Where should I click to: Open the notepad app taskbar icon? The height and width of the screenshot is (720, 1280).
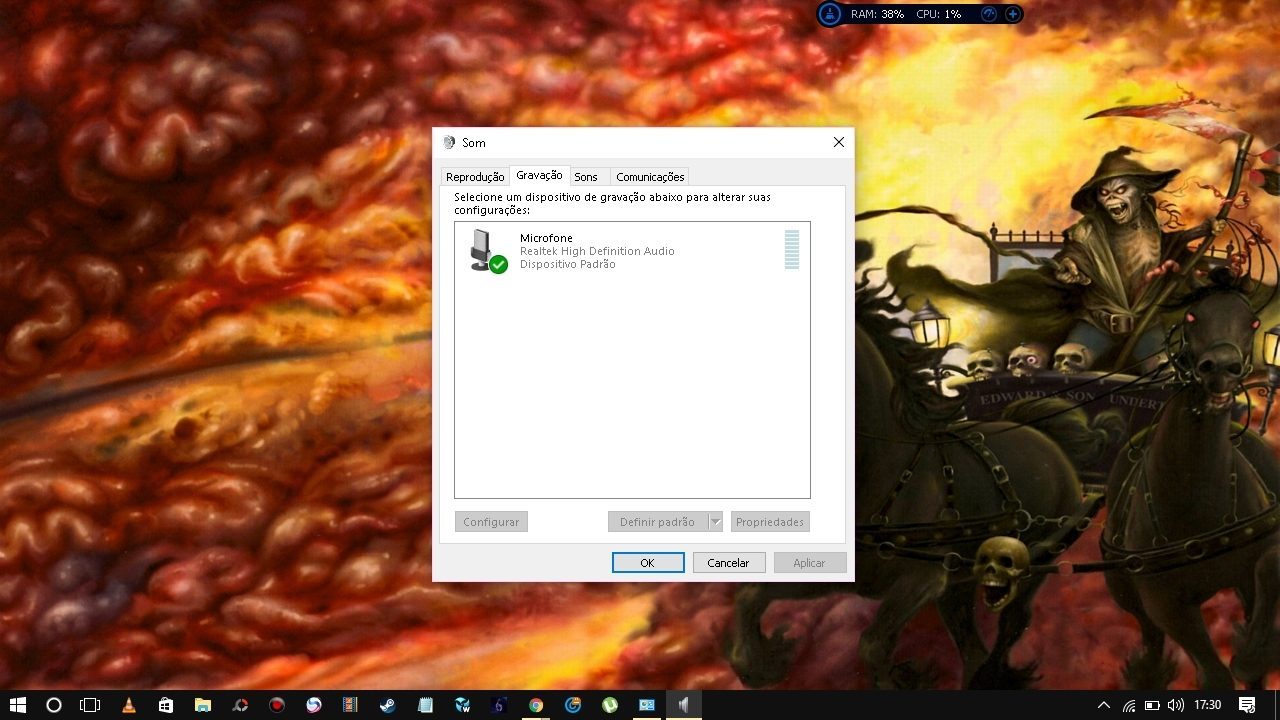pos(425,705)
